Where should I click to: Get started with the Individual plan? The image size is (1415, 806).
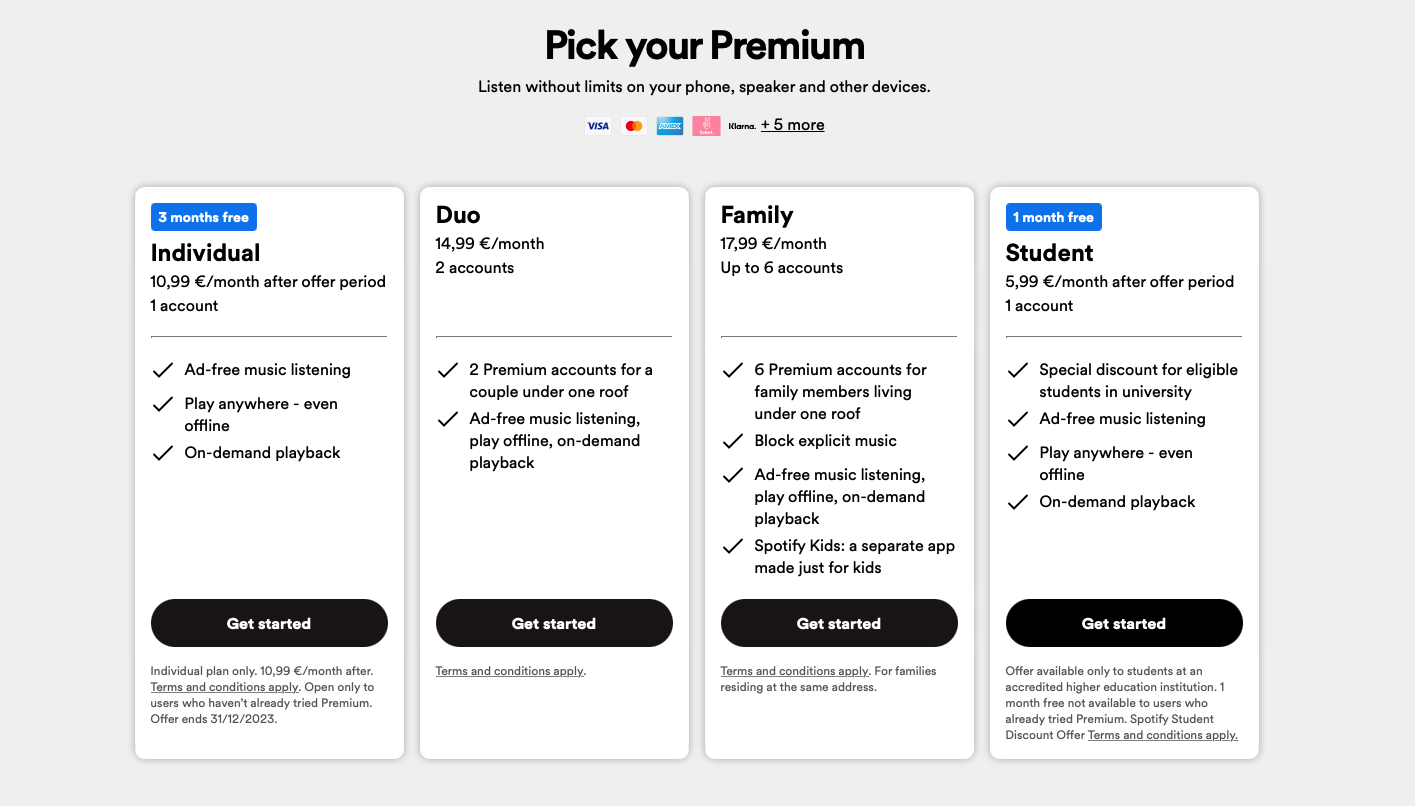pyautogui.click(x=269, y=623)
